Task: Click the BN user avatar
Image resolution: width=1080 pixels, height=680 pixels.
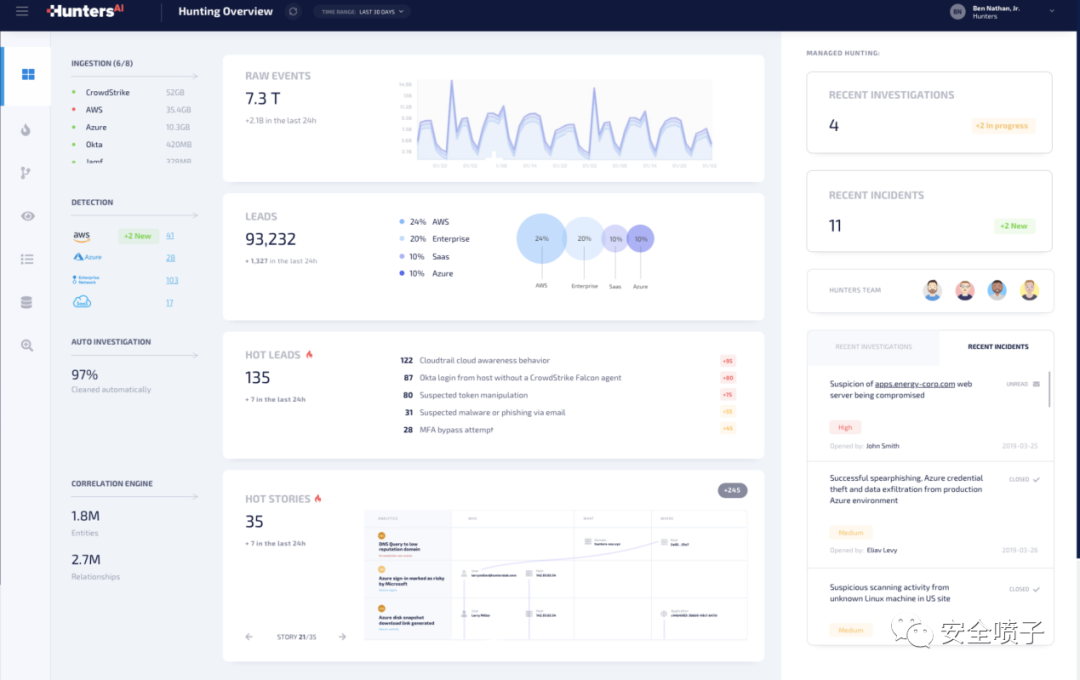Action: tap(957, 12)
